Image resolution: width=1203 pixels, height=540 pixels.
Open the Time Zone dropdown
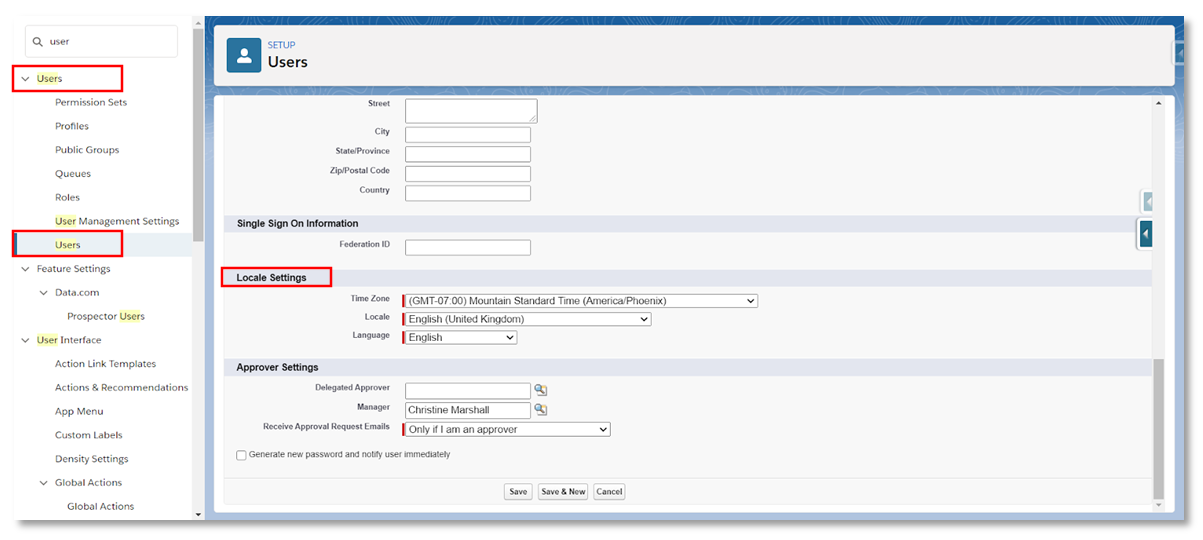click(x=580, y=301)
